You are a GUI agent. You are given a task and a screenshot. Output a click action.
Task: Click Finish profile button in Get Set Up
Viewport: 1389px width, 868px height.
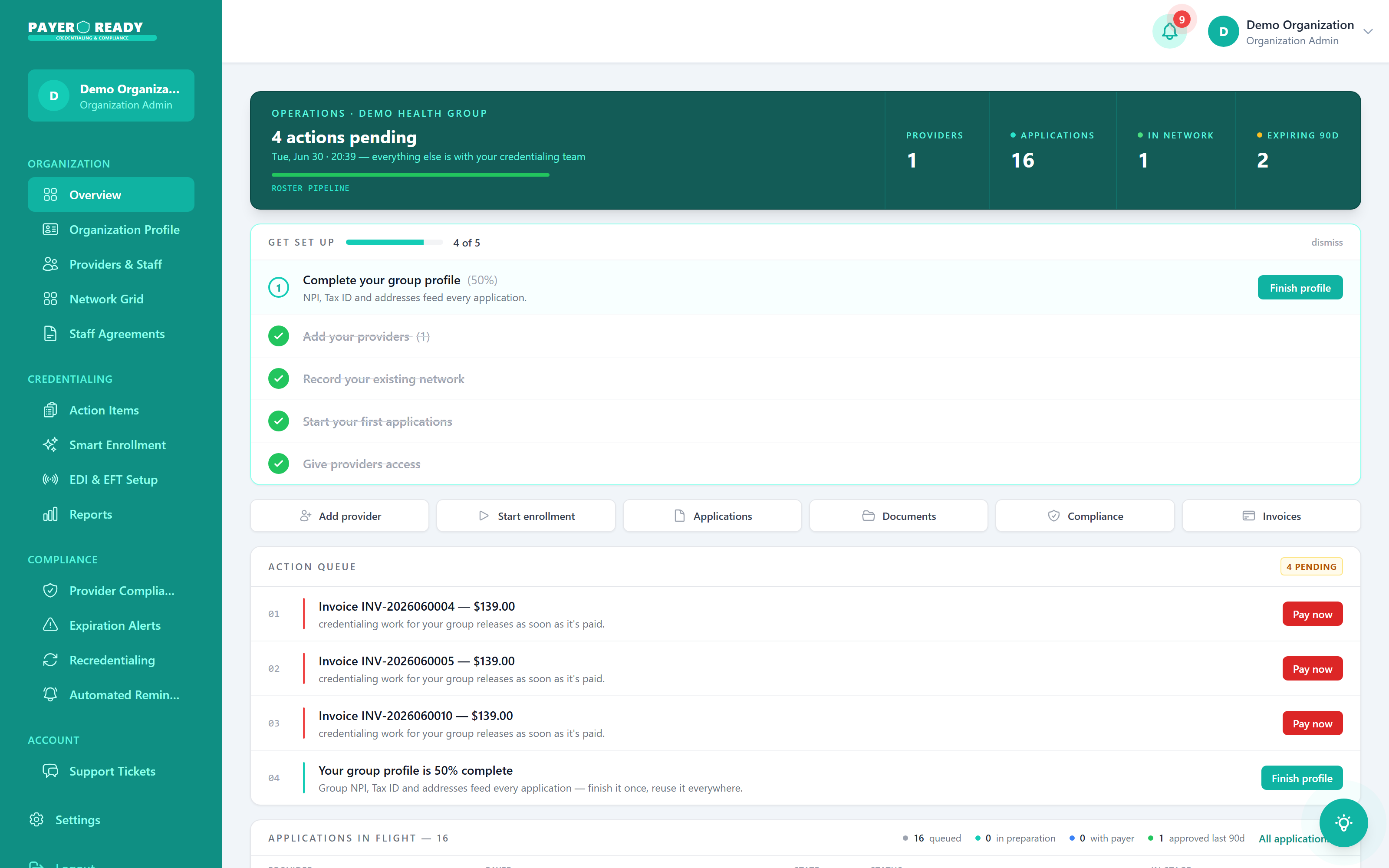click(x=1300, y=288)
